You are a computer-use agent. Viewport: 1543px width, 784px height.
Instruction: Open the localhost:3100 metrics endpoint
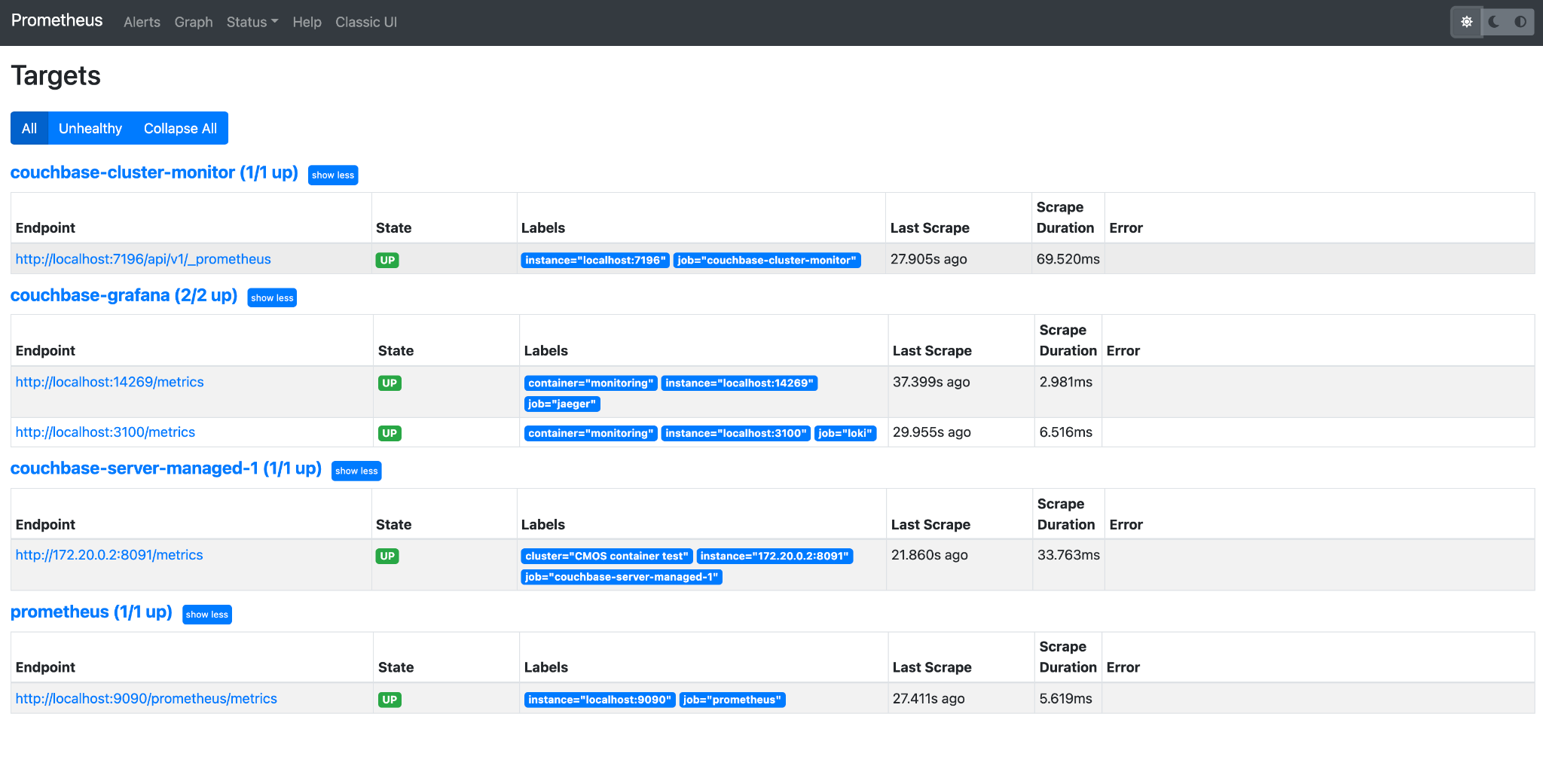click(105, 432)
